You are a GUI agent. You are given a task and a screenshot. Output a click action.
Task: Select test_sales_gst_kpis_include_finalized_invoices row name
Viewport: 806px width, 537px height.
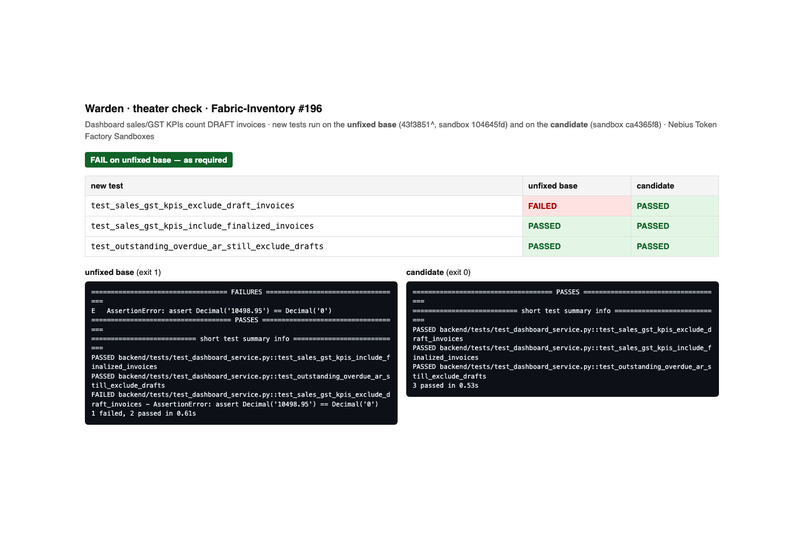pyautogui.click(x=202, y=226)
